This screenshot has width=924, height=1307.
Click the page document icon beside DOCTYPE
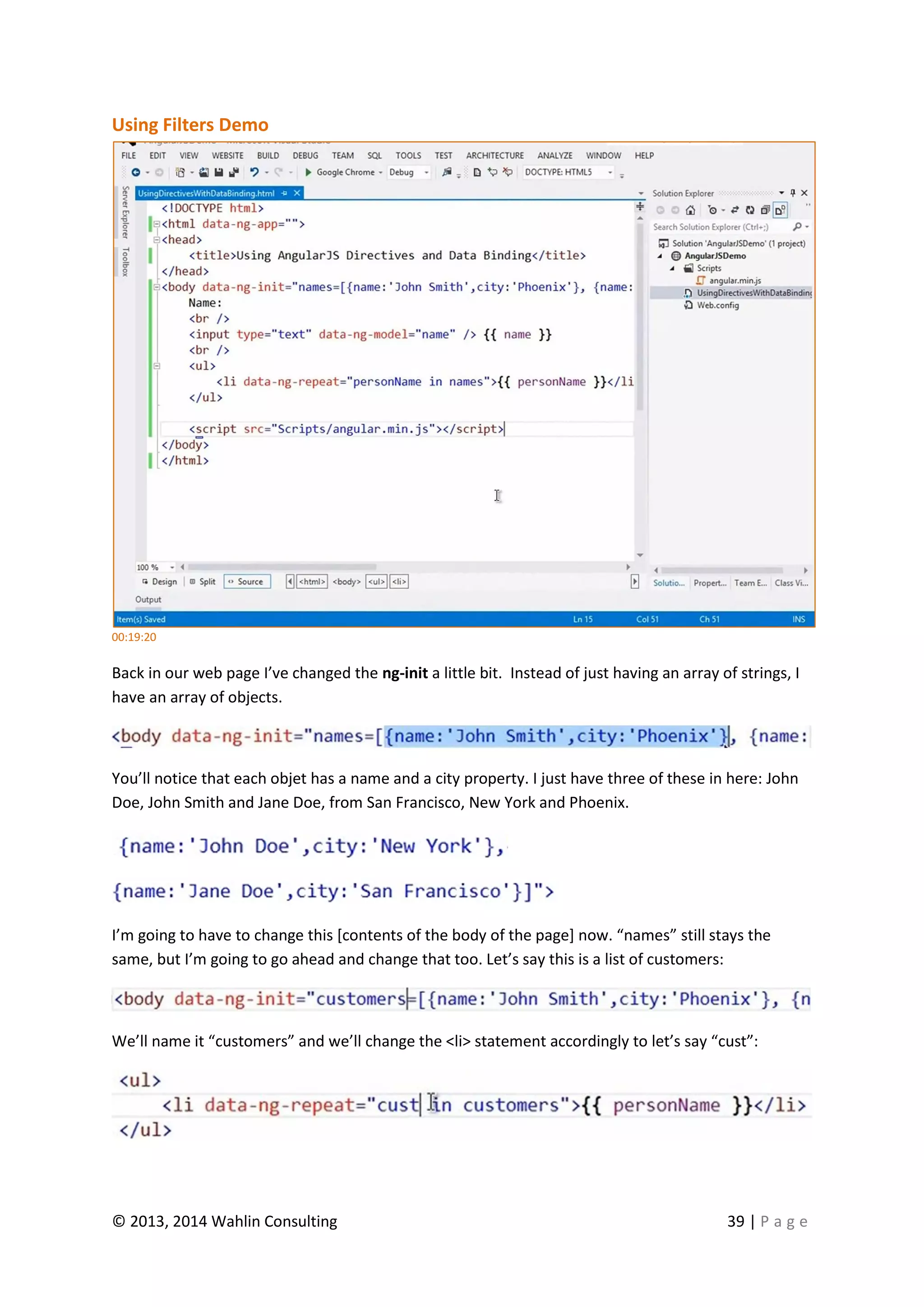pyautogui.click(x=477, y=172)
